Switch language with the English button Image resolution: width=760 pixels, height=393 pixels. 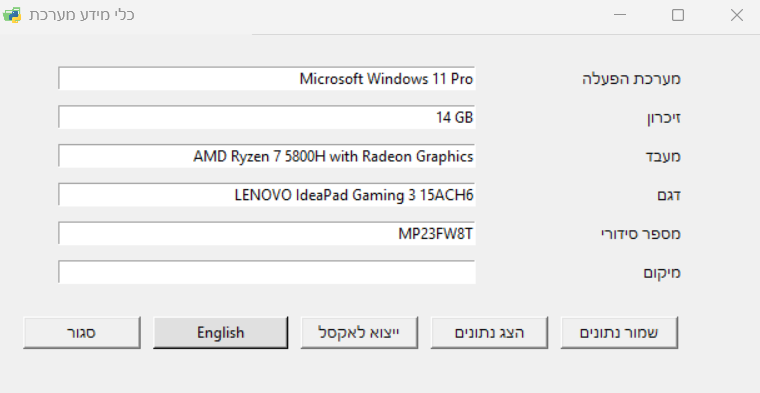[221, 333]
